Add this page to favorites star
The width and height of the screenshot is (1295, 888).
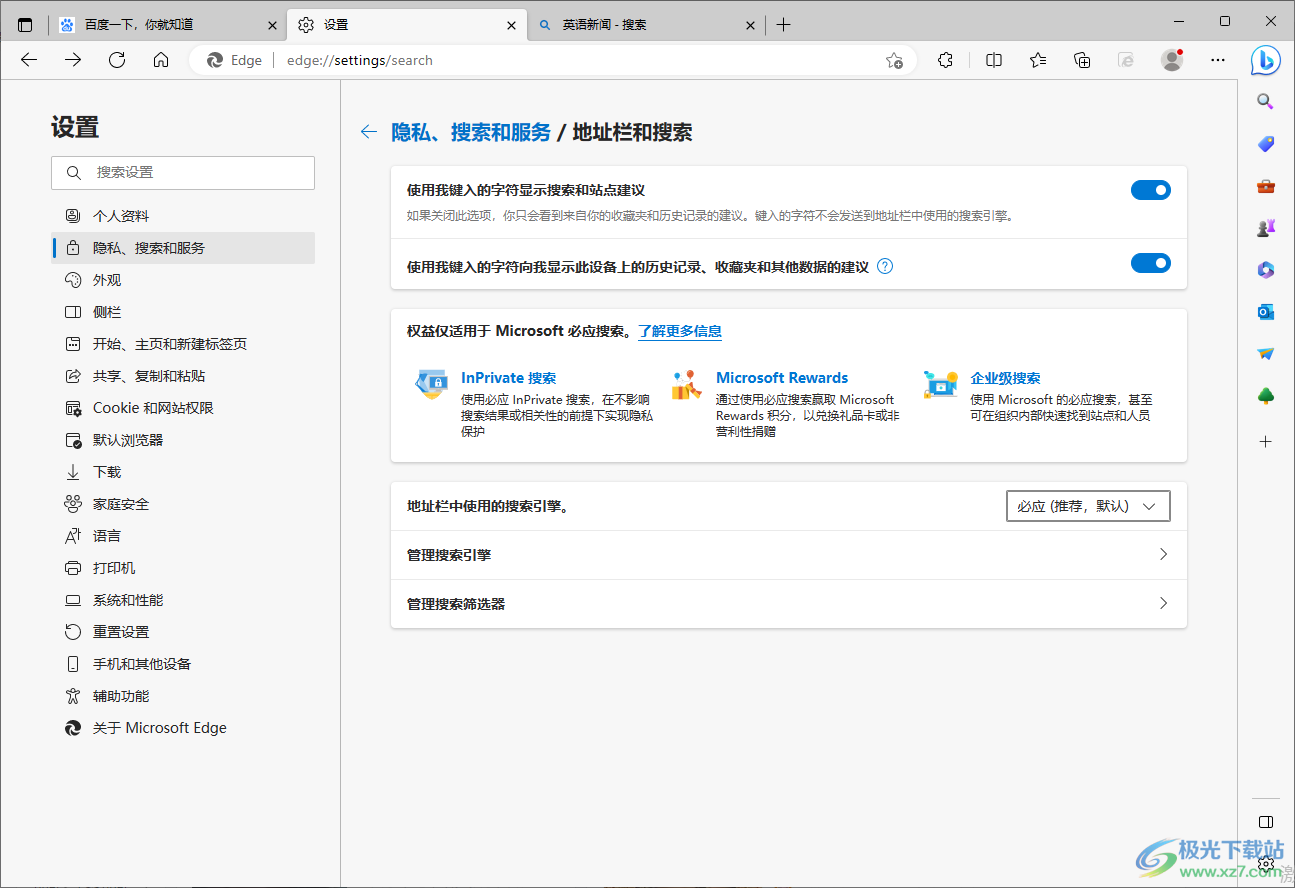[894, 60]
